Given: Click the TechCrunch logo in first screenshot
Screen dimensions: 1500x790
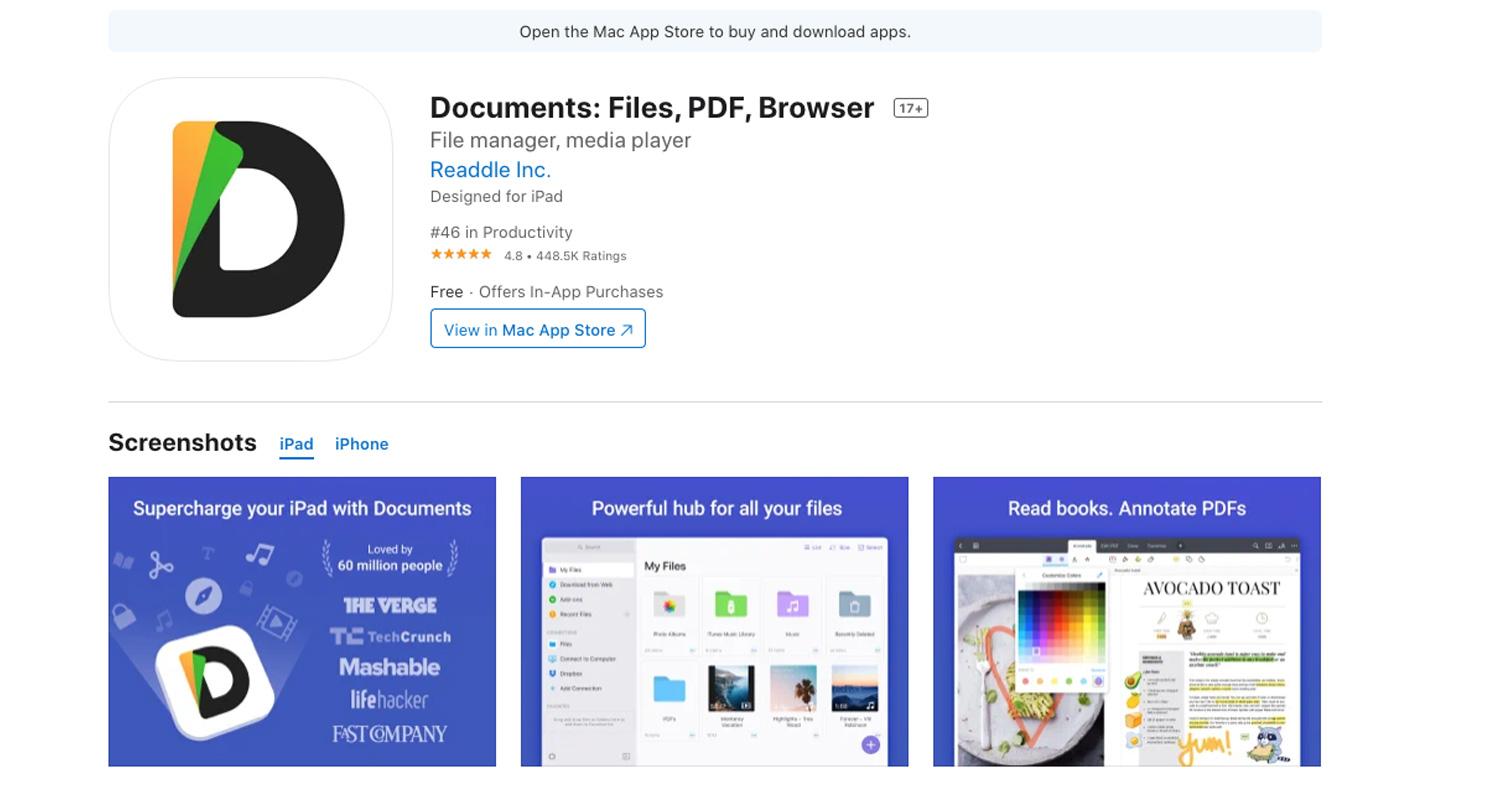Looking at the screenshot, I should [x=390, y=636].
